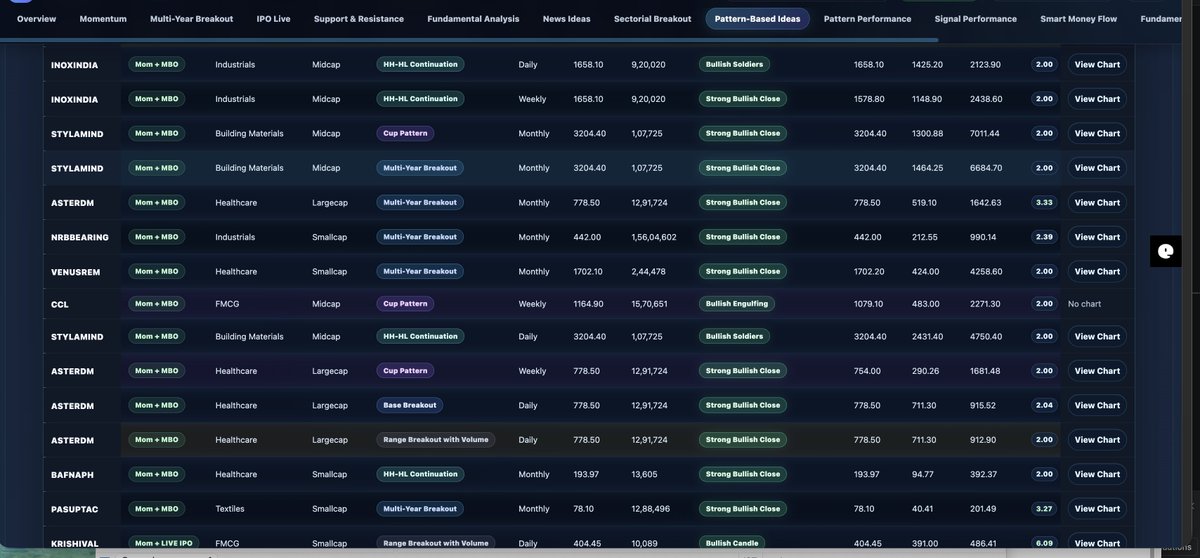Click the 3.27 ratio badge
The image size is (1200, 558).
[1044, 509]
